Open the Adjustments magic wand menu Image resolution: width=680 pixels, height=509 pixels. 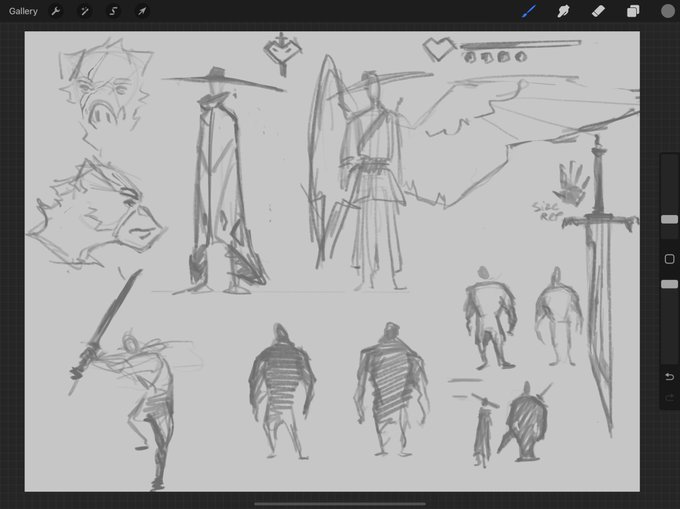pyautogui.click(x=85, y=11)
